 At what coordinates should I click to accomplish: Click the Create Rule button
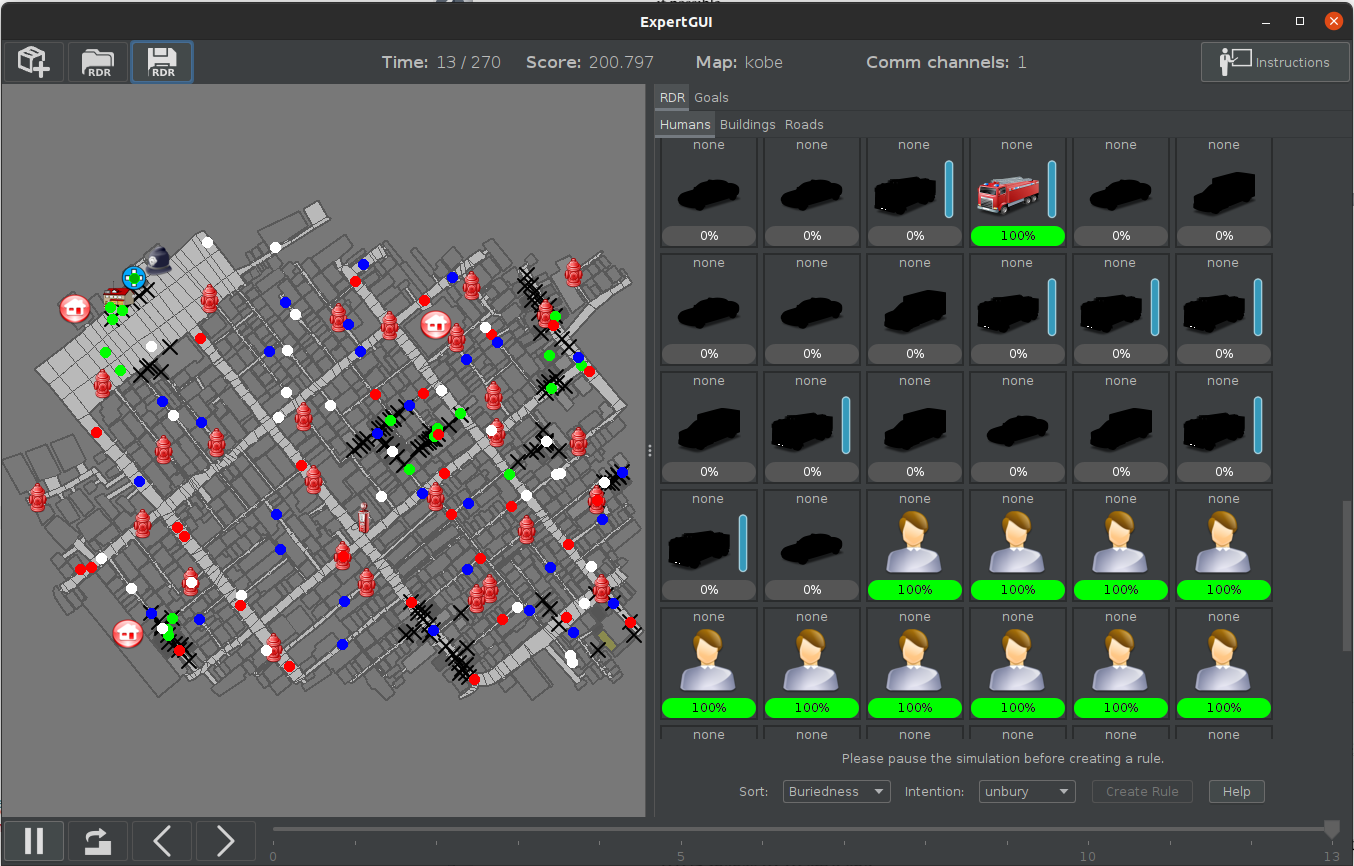coord(1142,791)
